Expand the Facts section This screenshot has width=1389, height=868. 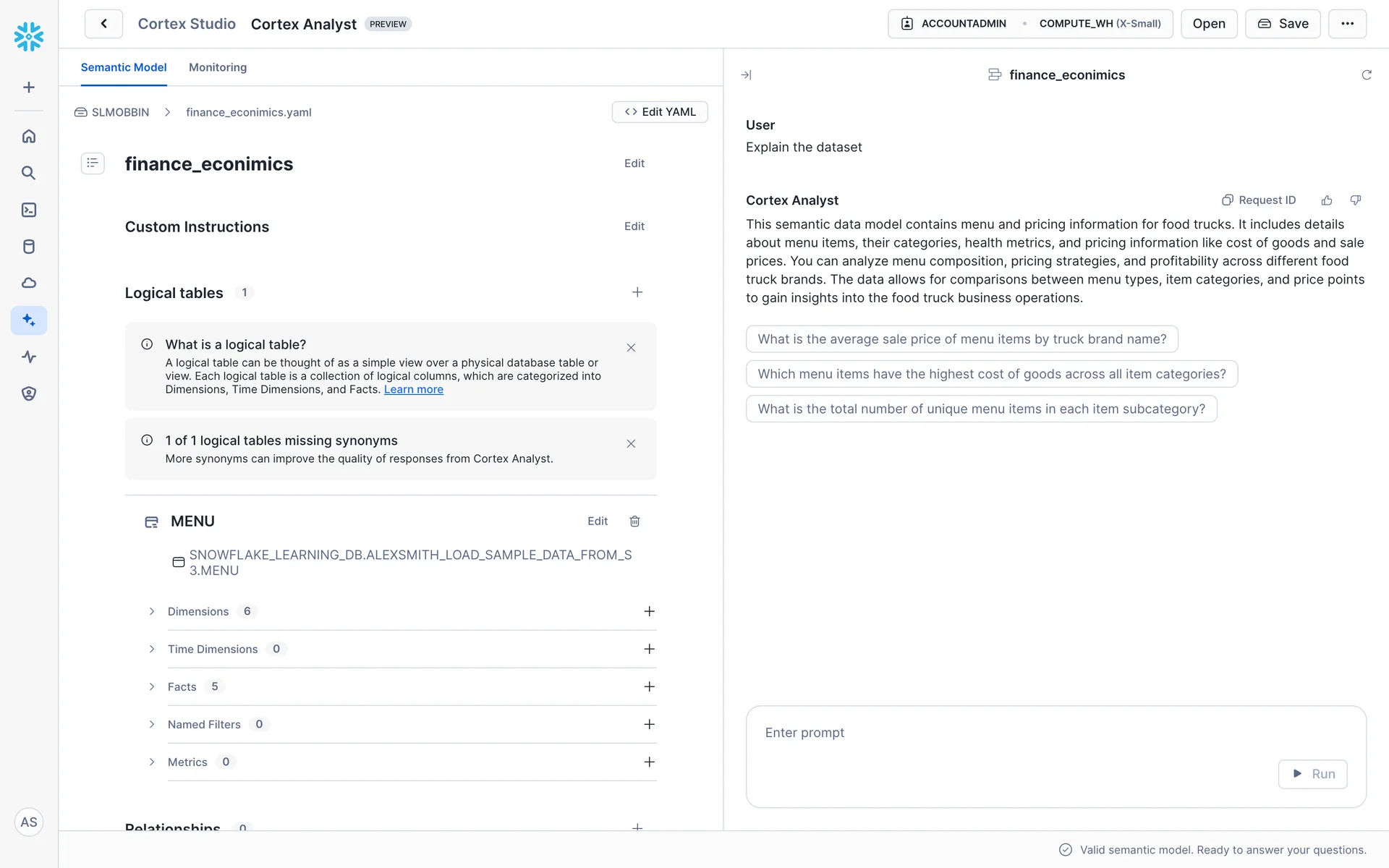[152, 686]
